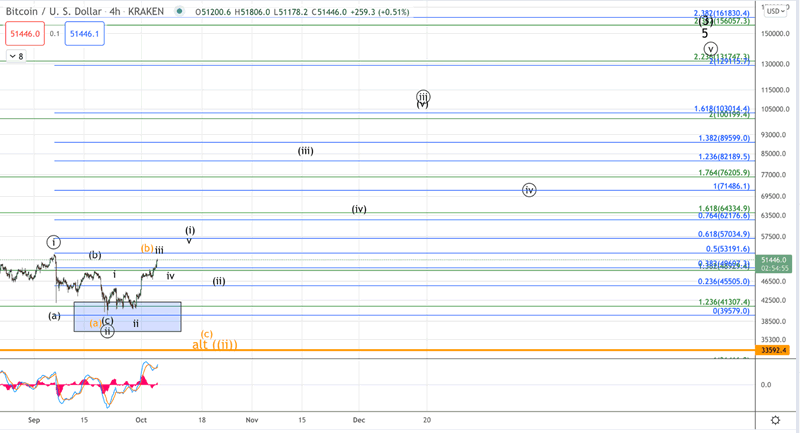Click the orange alt ((ii)) text label
The height and width of the screenshot is (433, 800).
(x=215, y=344)
